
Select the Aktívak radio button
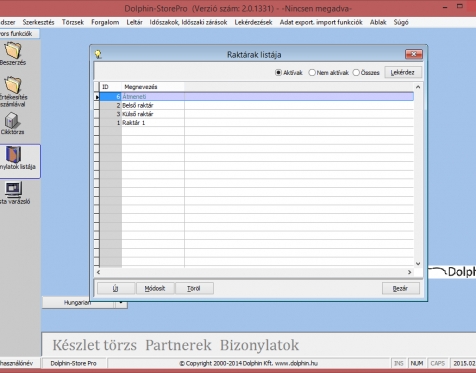pyautogui.click(x=278, y=72)
